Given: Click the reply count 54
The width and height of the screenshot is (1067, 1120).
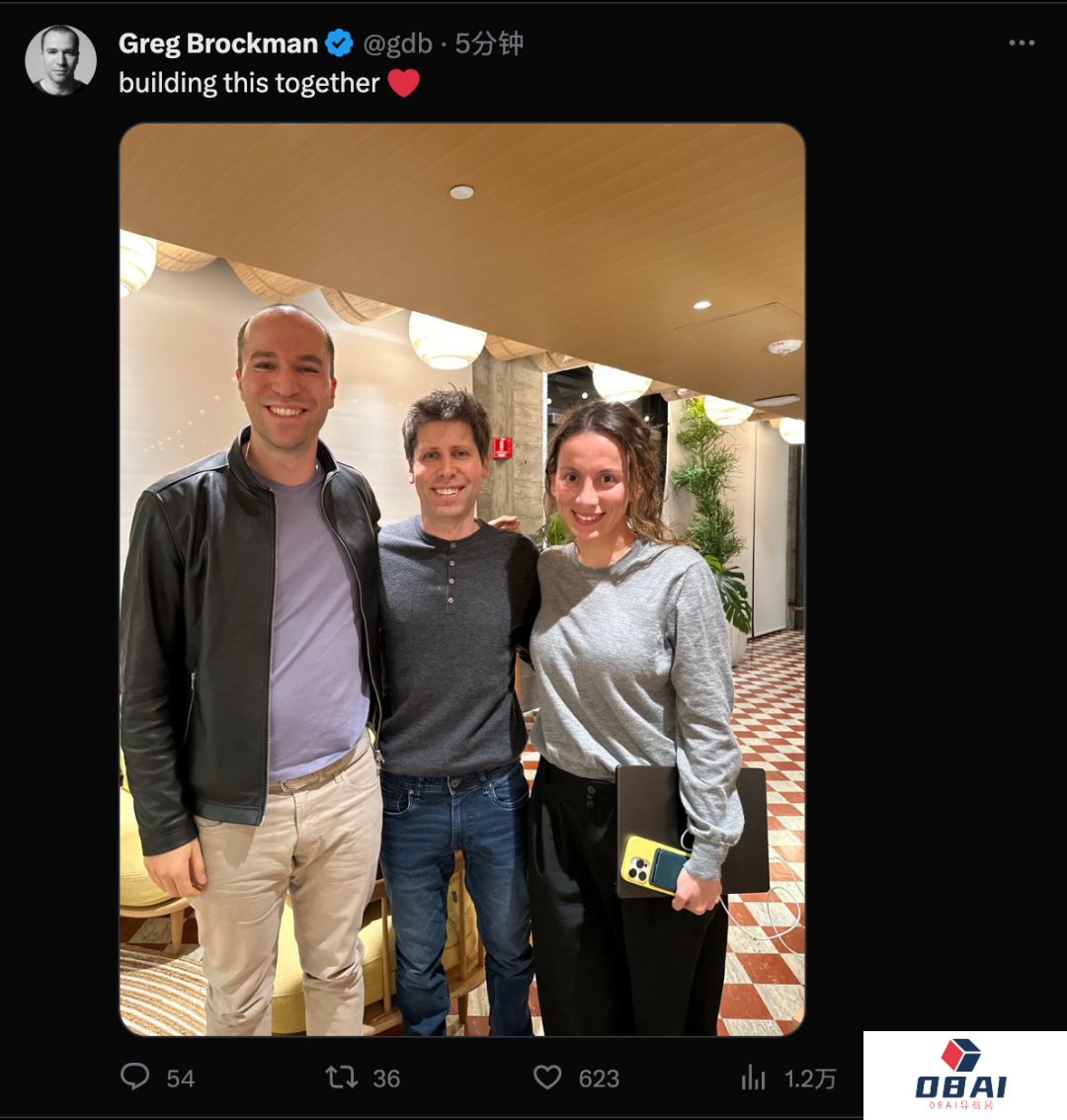Looking at the screenshot, I should point(180,1079).
